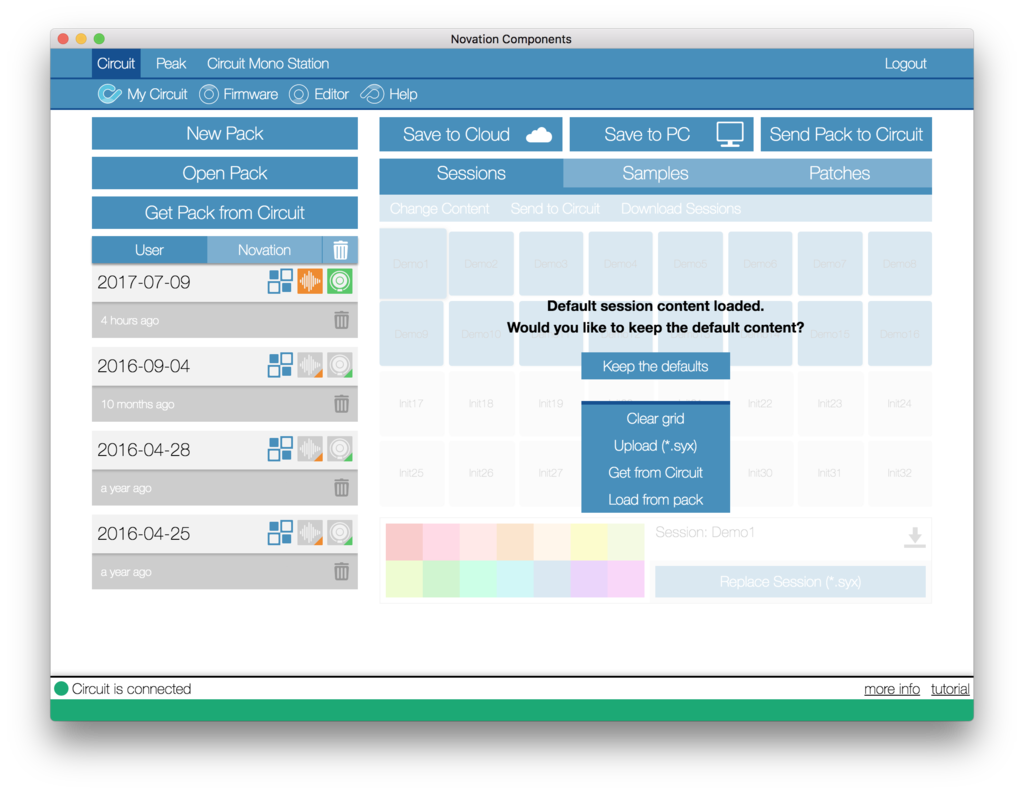Viewport: 1024px width, 793px height.
Task: Choose Upload (*.syx) from the menu
Action: point(655,445)
